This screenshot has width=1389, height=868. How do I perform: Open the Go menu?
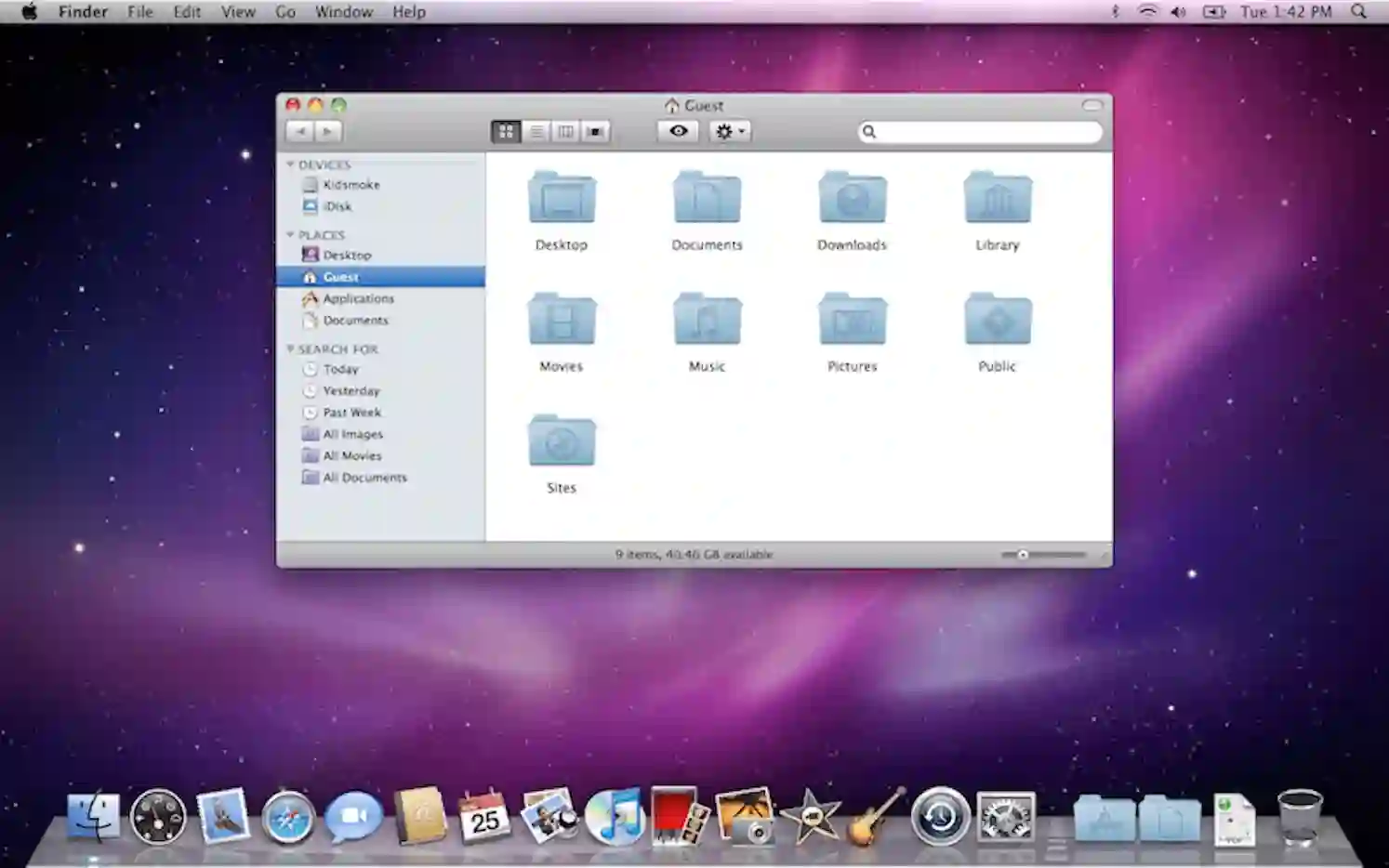click(x=284, y=11)
